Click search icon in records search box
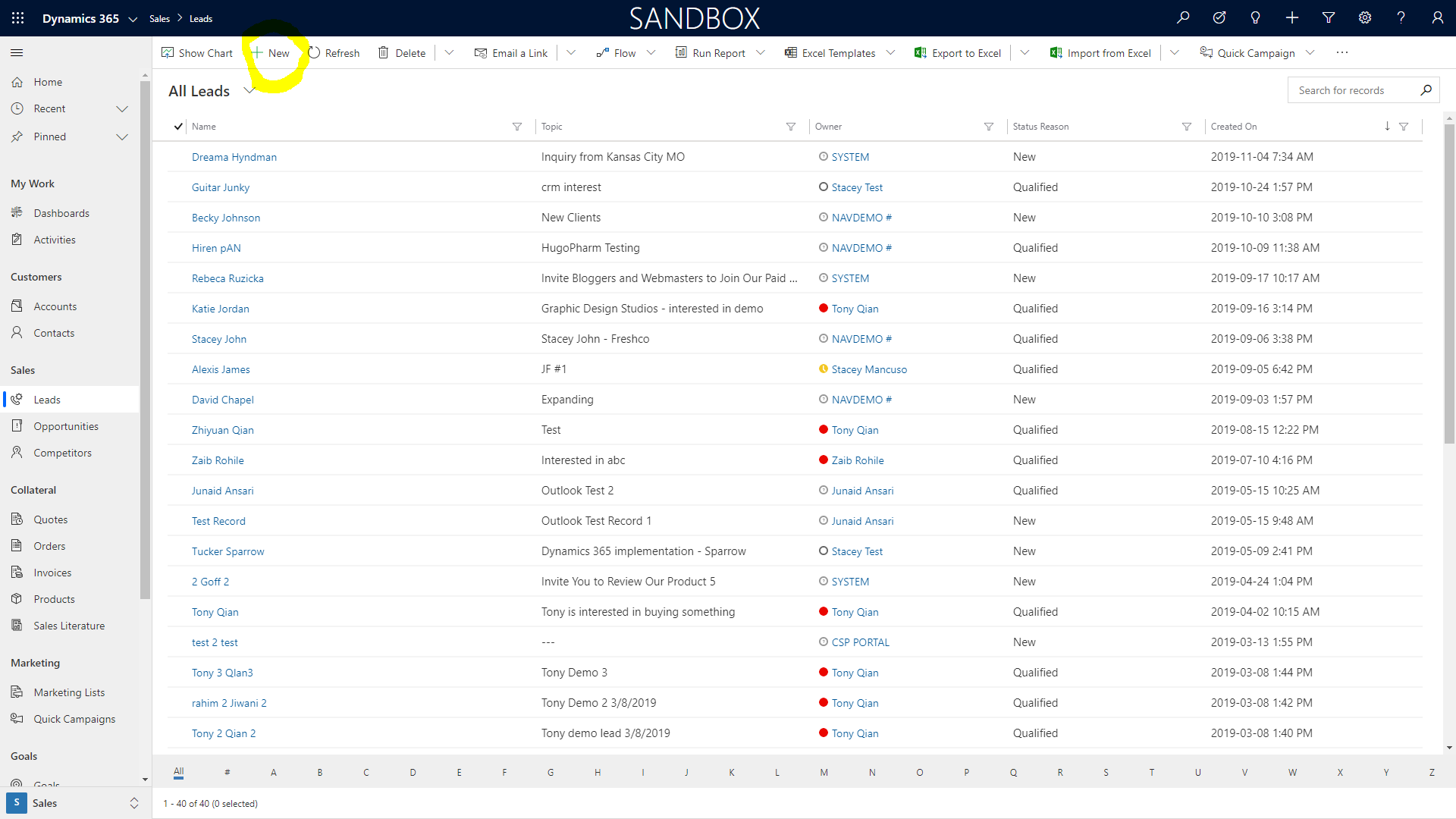This screenshot has width=1456, height=819. [1426, 90]
